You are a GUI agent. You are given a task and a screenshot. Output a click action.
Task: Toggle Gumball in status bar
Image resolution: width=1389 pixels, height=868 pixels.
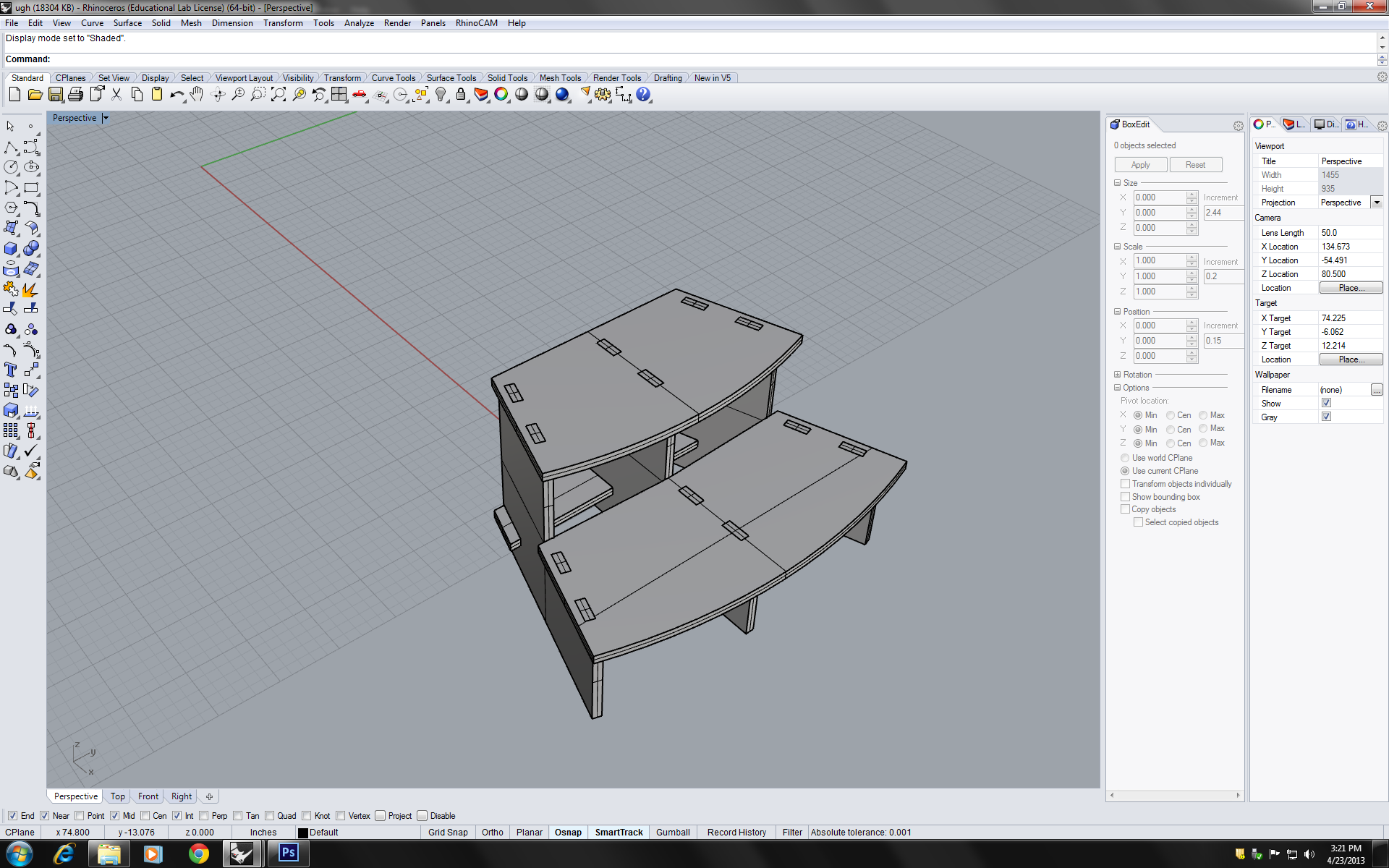(673, 833)
